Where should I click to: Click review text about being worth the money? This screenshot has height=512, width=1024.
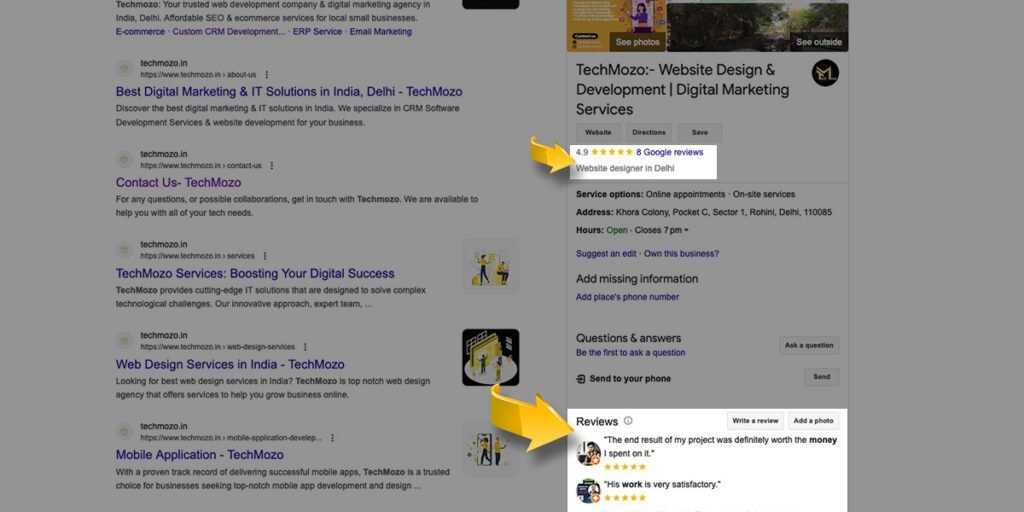[x=720, y=447]
